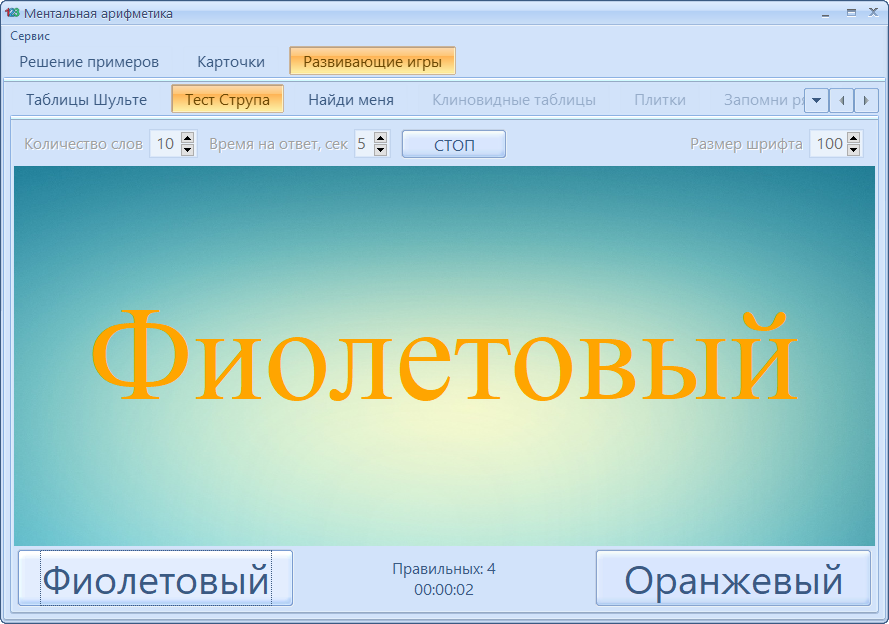Decrease Размер шрифта with the down arrow

click(852, 148)
